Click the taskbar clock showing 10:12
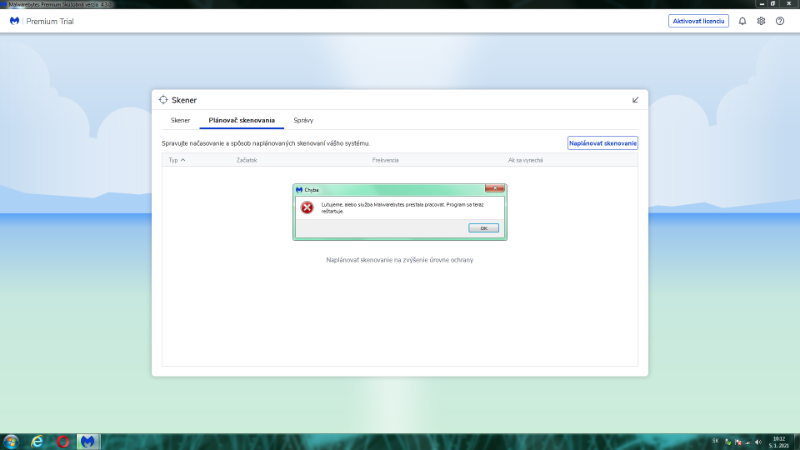This screenshot has width=800, height=450. click(779, 442)
